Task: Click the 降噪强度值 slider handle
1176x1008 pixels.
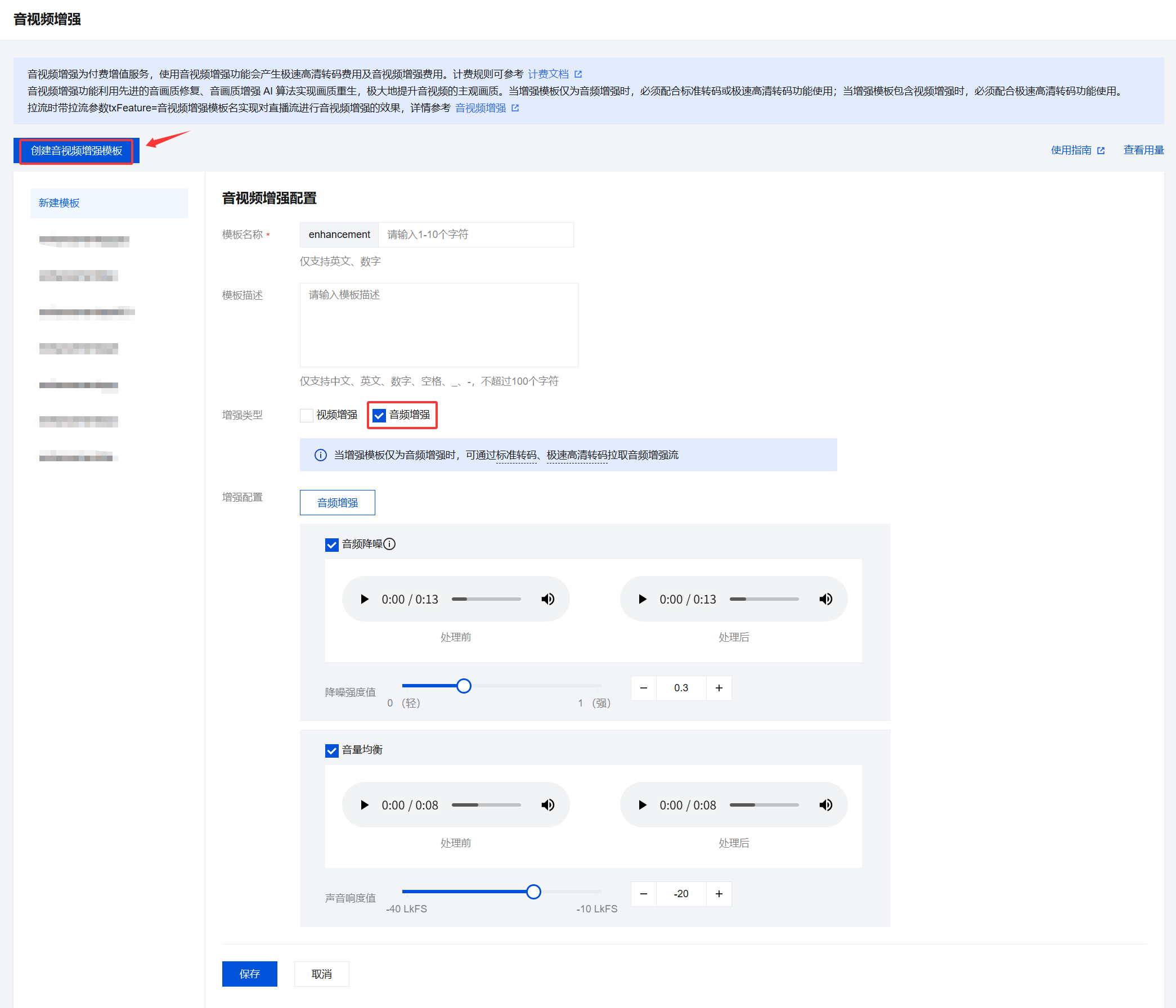Action: click(464, 686)
